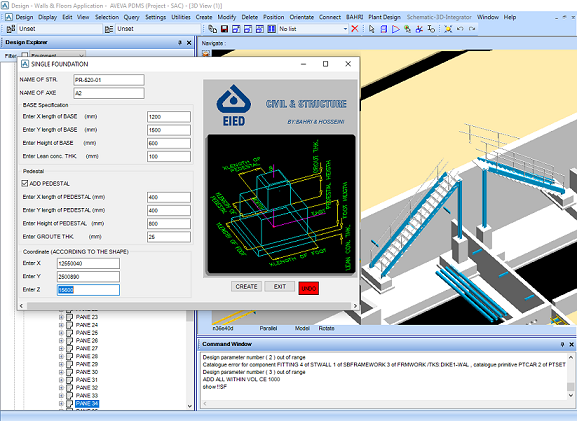Click the PDMS app icon beside Design menu
Viewport: 577px width, 421px height.
9,17
